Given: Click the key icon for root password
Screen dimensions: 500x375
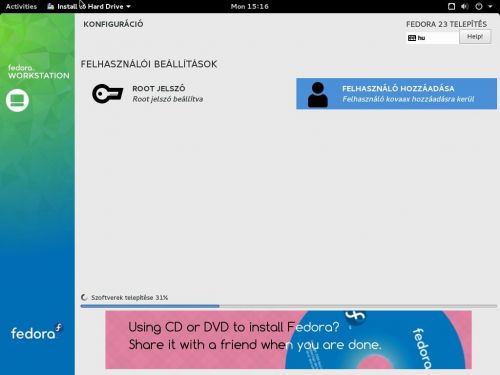Looking at the screenshot, I should [107, 94].
